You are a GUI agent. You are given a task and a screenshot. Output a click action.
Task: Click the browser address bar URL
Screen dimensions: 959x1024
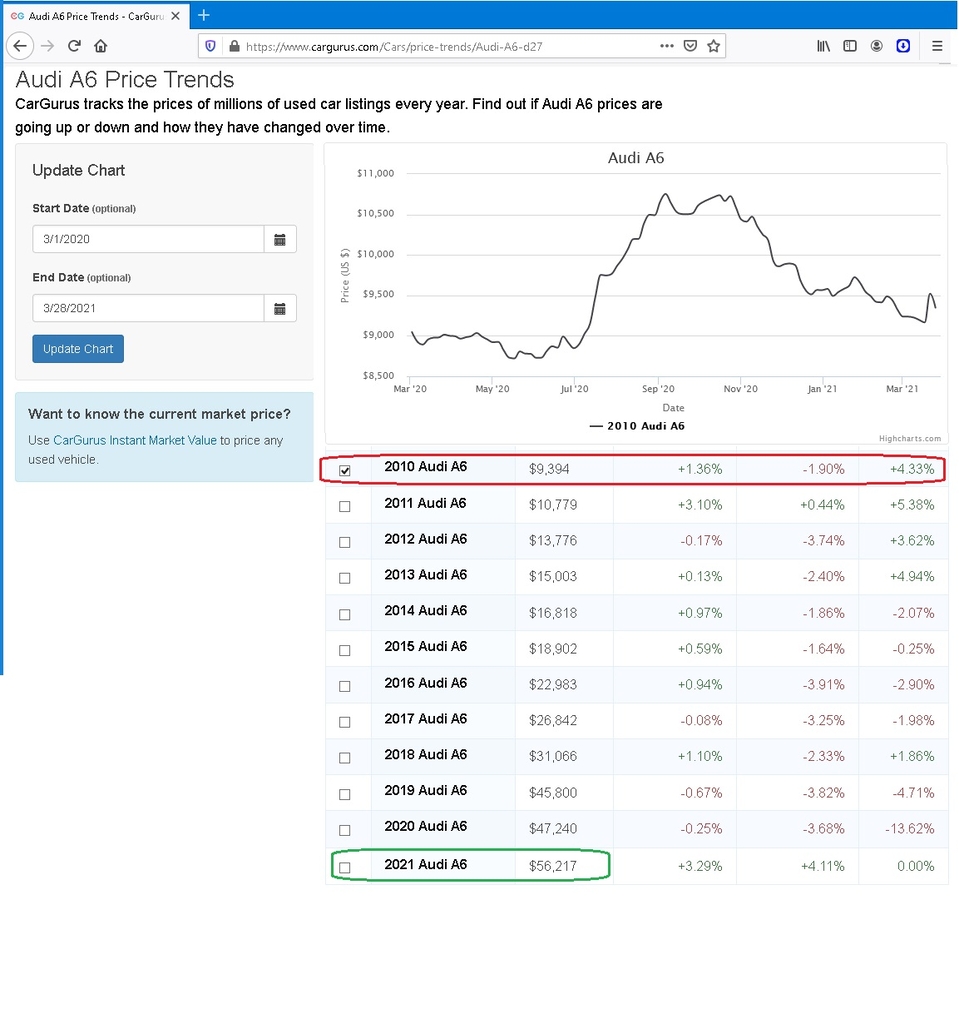click(x=394, y=46)
